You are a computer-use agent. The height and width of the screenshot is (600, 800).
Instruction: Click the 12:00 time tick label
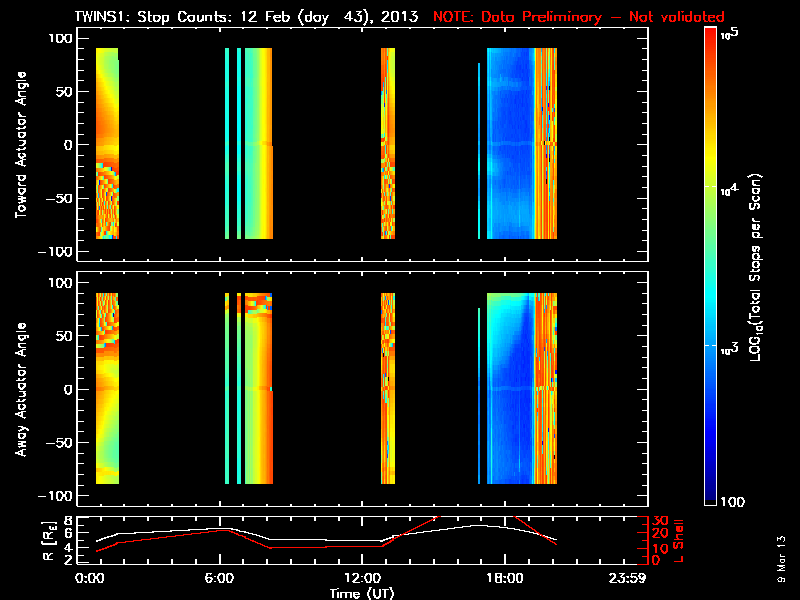[x=360, y=579]
